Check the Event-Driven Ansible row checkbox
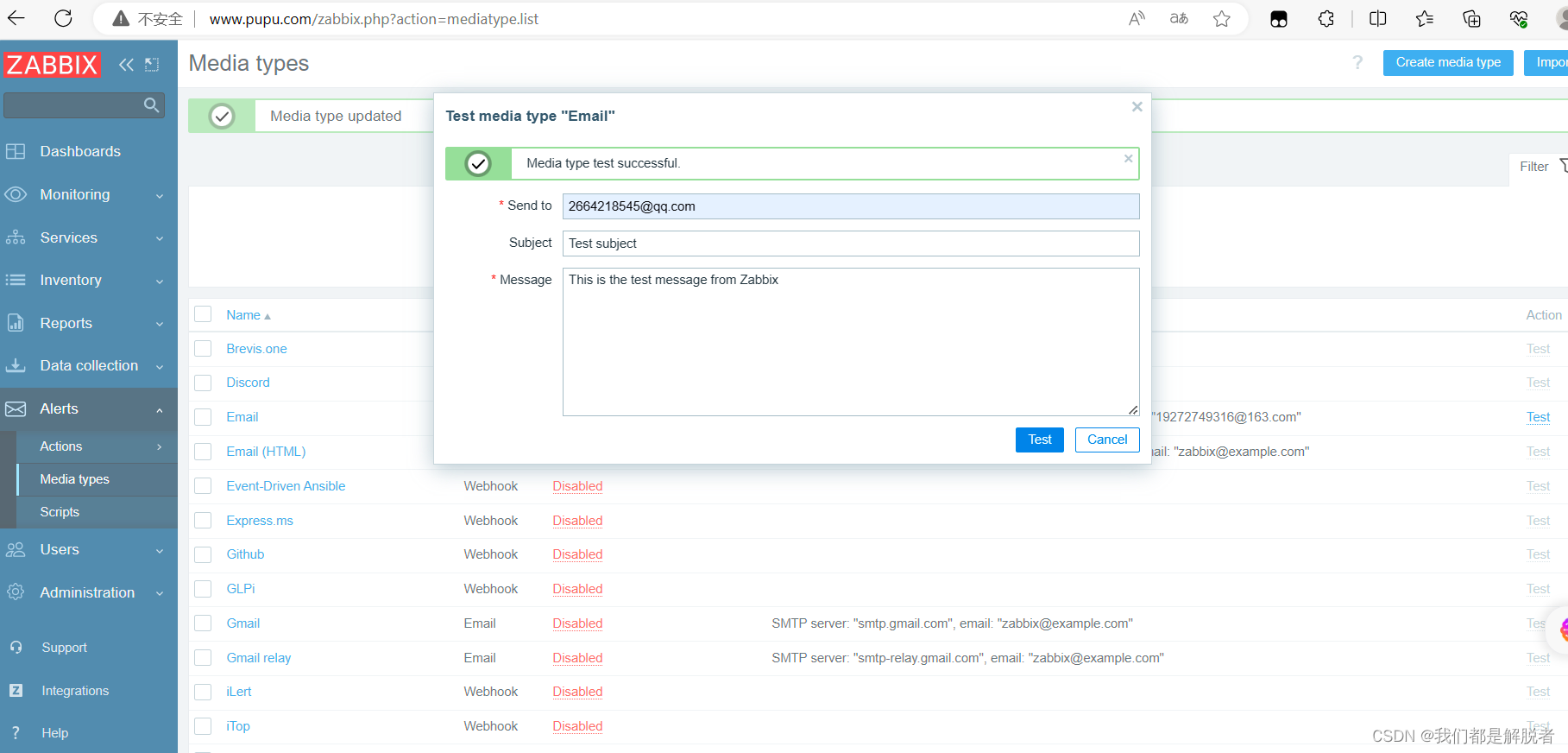This screenshot has height=753, width=1568. (203, 486)
